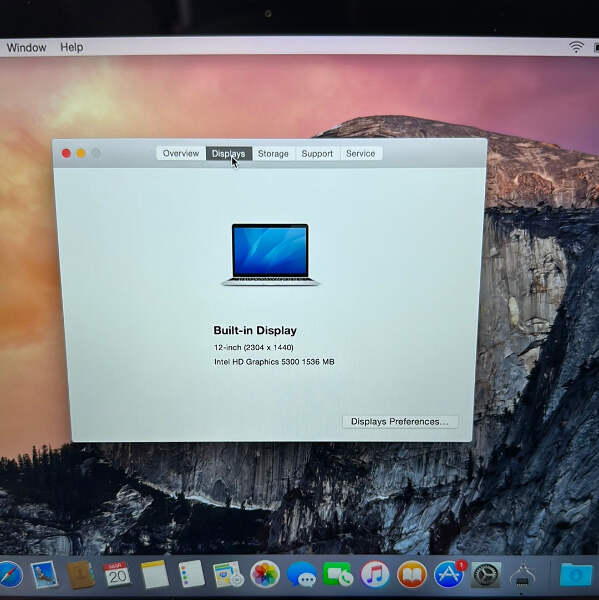Launch the orange iBooks app
Viewport: 599px width, 600px height.
tap(412, 574)
